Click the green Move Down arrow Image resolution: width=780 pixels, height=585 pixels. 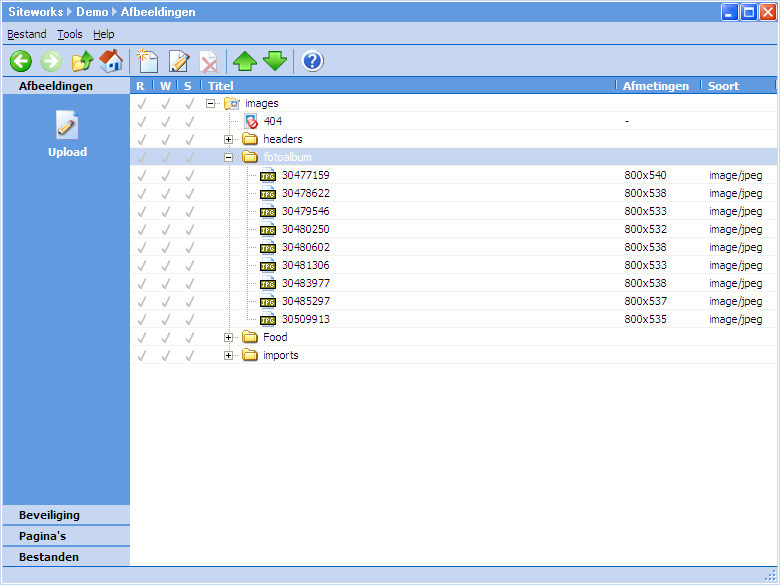tap(275, 61)
